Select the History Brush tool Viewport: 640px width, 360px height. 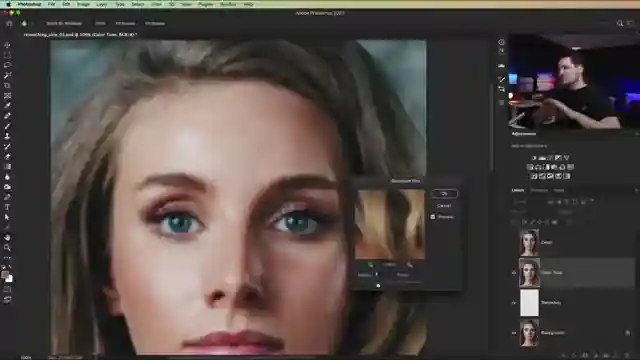tap(7, 146)
